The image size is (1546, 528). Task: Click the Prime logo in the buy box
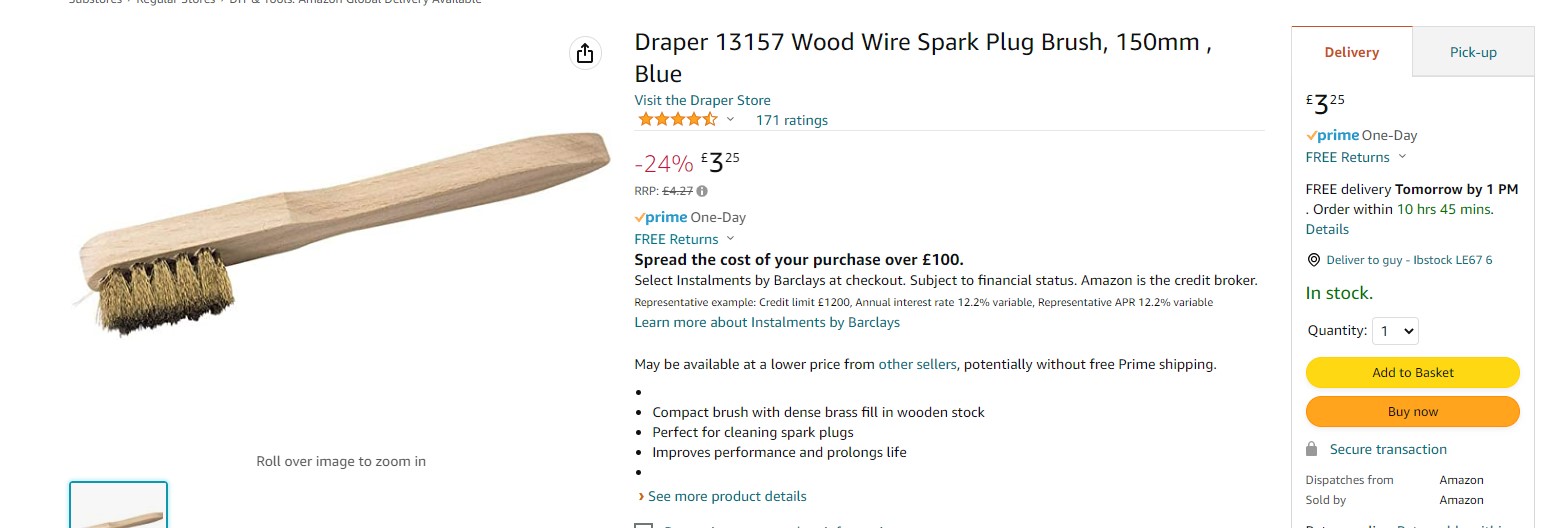[1332, 135]
